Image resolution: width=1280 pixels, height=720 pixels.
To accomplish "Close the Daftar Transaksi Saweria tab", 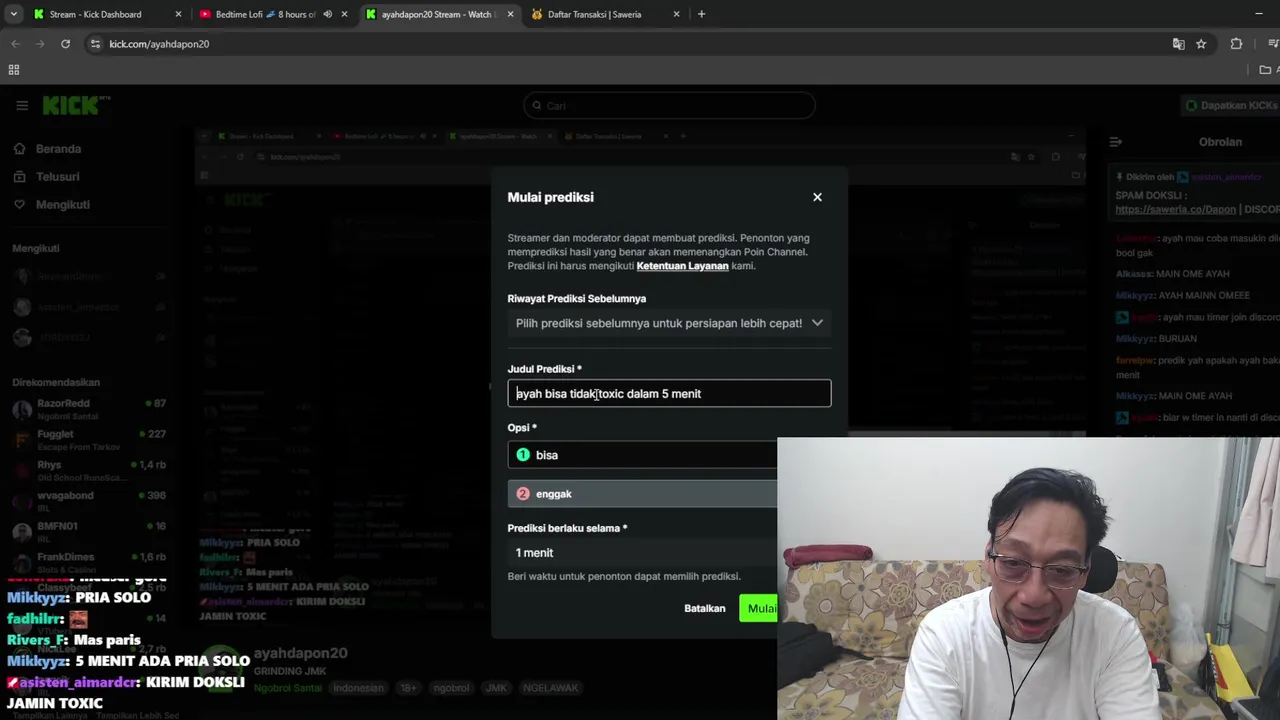I will [676, 14].
